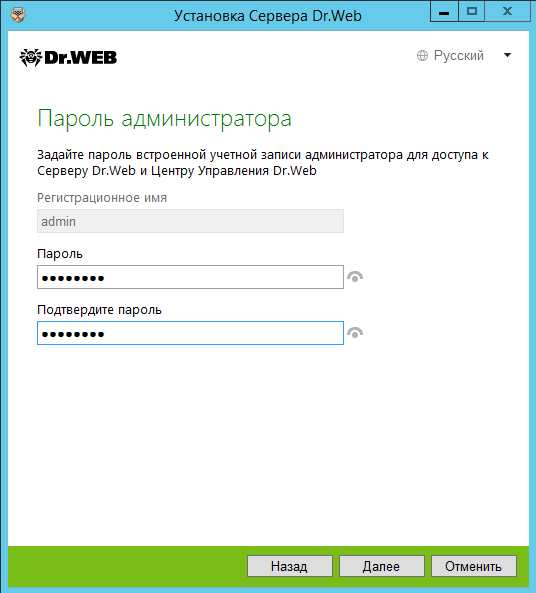Click the installer box icon in title bar

[17, 15]
